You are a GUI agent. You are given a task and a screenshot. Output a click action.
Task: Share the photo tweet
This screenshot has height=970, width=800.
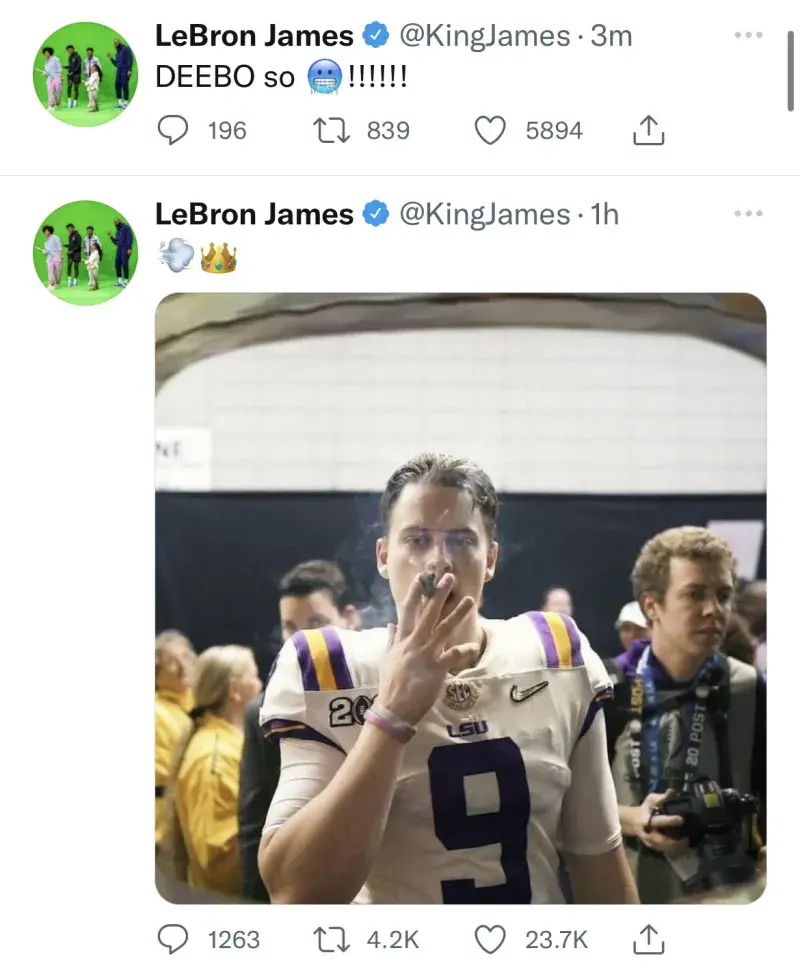[x=650, y=939]
